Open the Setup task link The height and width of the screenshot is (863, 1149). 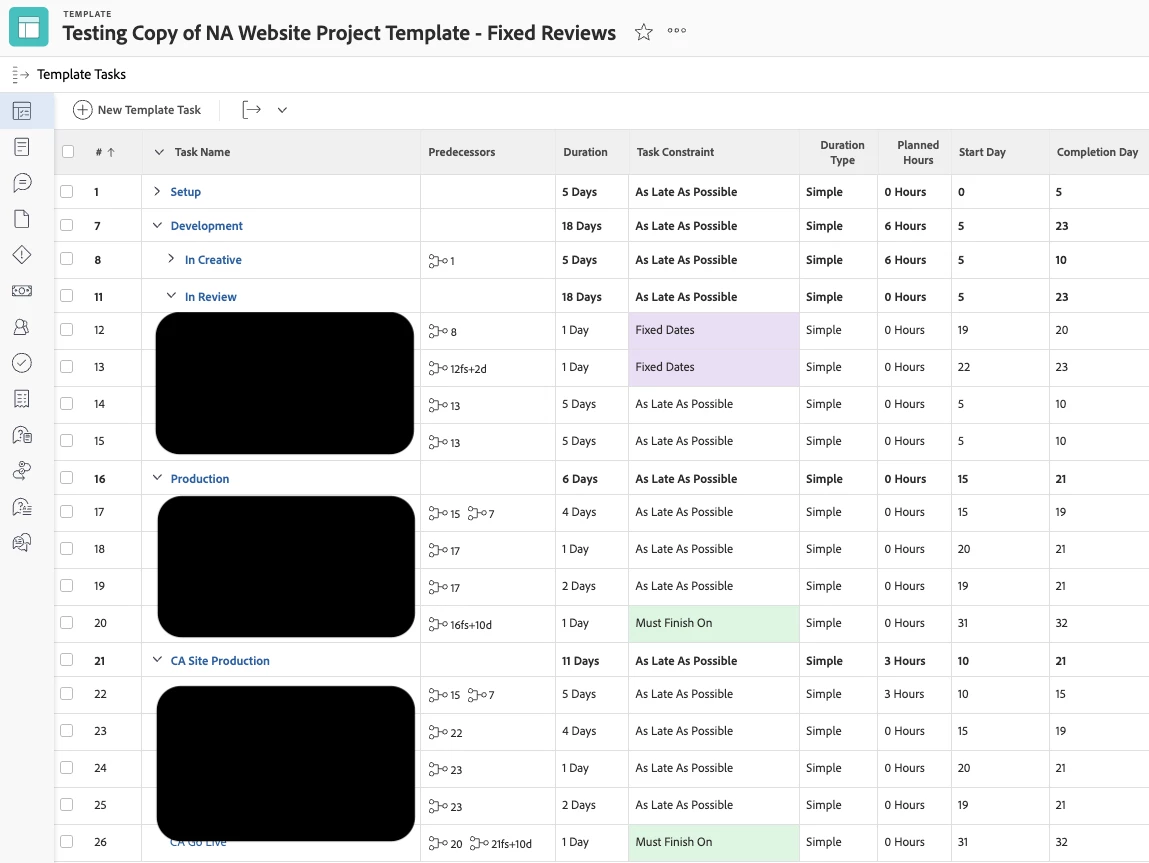pos(185,192)
